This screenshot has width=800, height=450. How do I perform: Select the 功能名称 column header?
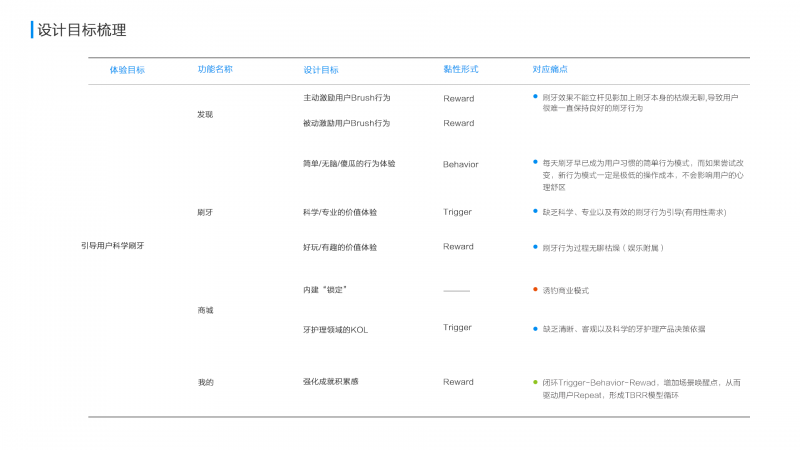[215, 69]
